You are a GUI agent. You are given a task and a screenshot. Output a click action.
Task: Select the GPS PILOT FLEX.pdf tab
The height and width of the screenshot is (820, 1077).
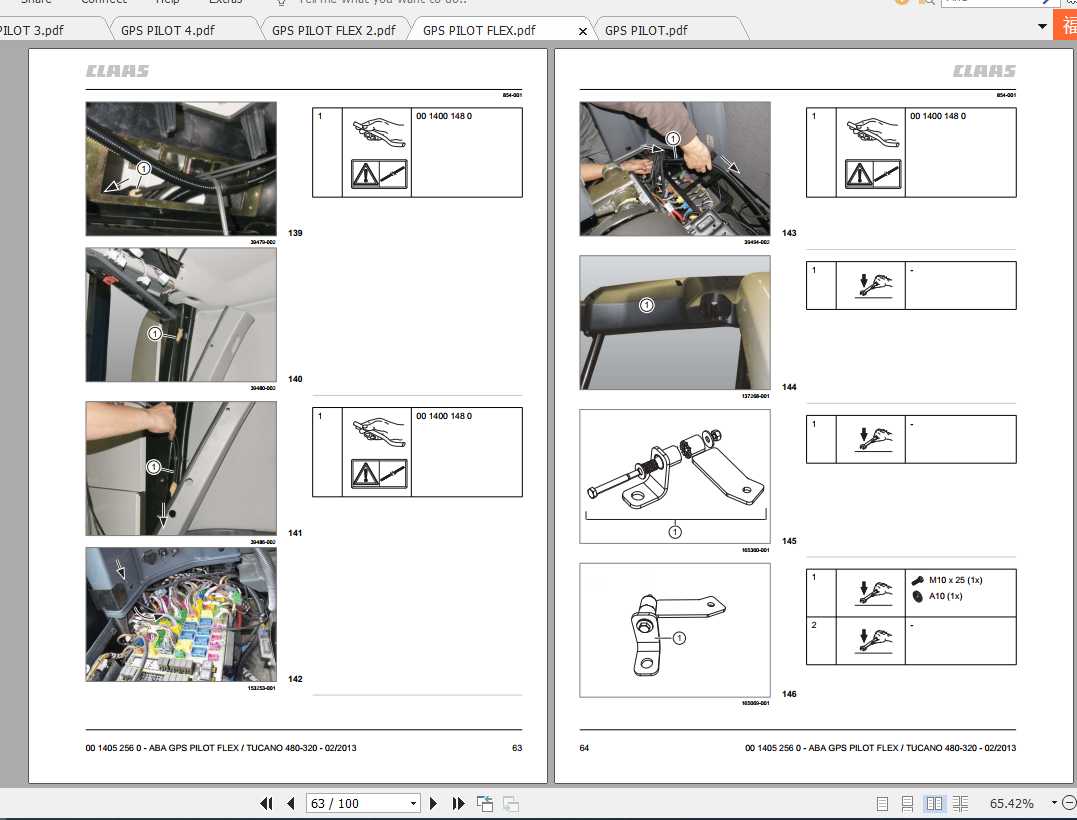tap(479, 30)
